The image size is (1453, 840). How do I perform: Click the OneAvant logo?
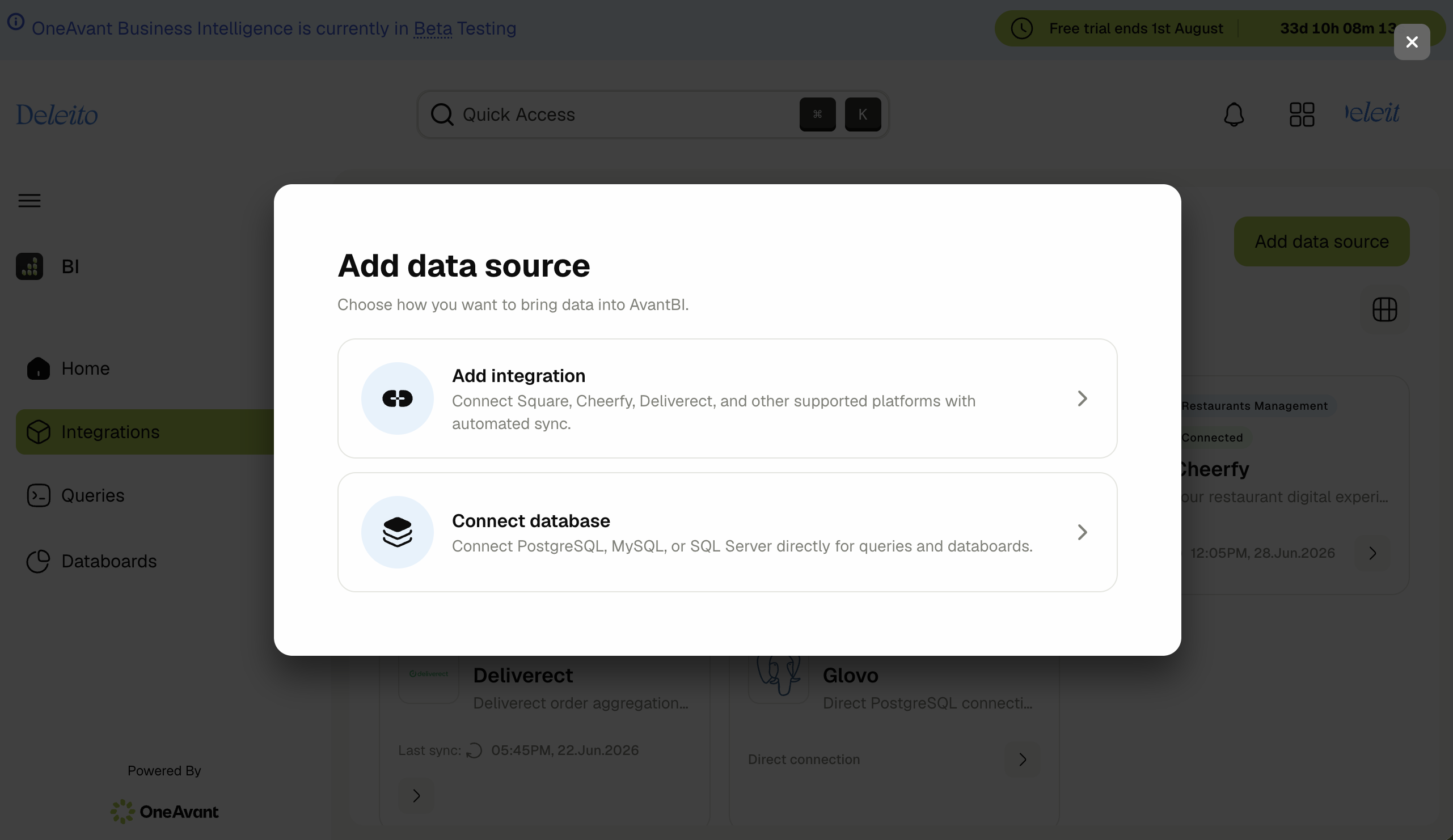(164, 811)
